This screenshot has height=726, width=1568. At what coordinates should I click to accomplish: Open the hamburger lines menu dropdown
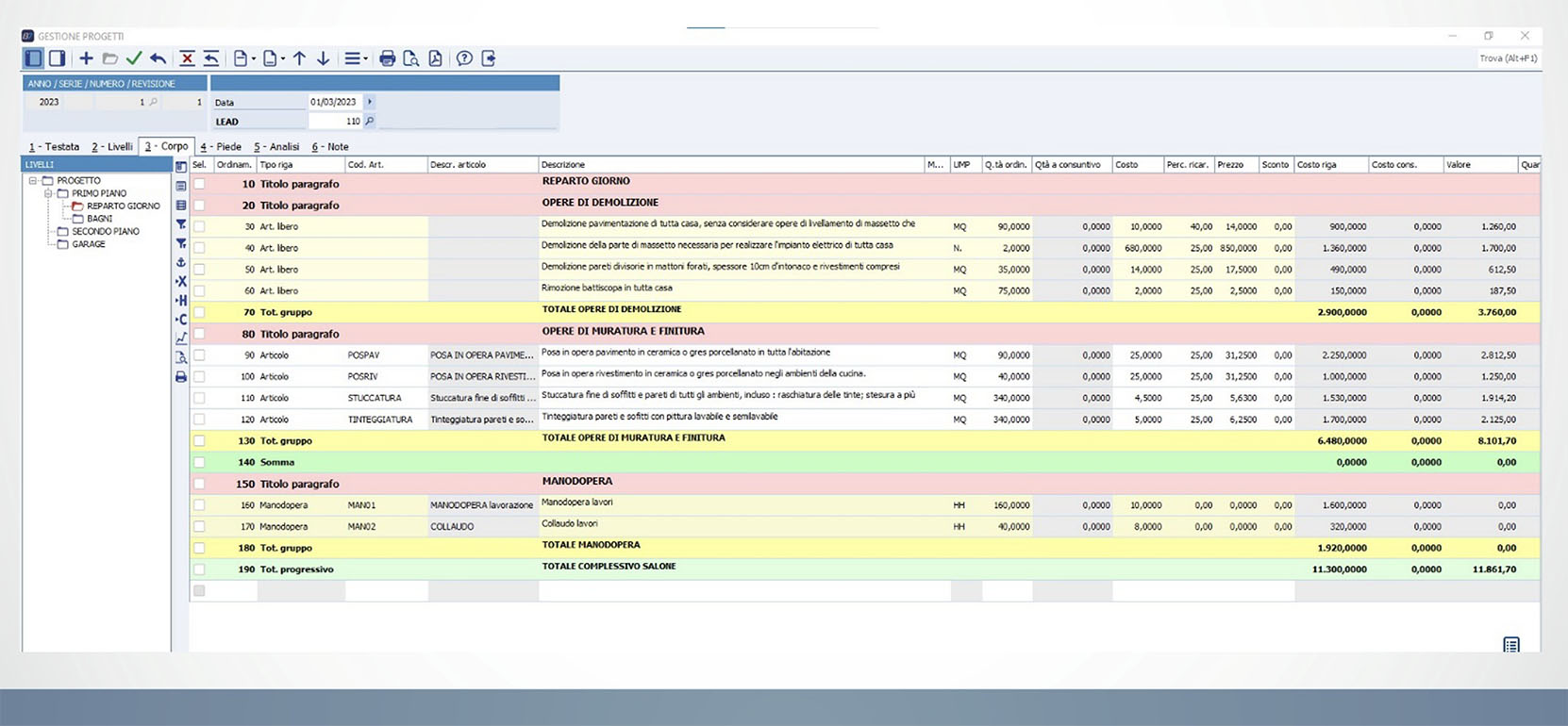(366, 59)
